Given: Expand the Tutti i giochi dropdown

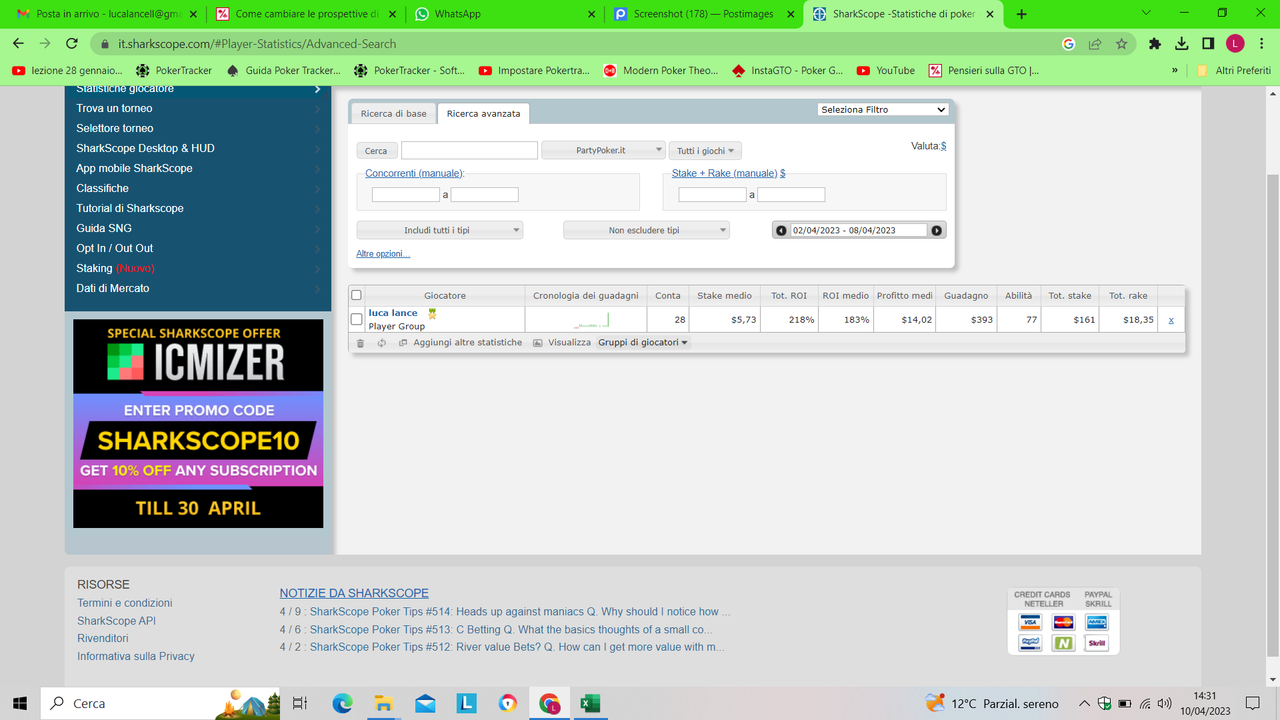Looking at the screenshot, I should pyautogui.click(x=707, y=149).
